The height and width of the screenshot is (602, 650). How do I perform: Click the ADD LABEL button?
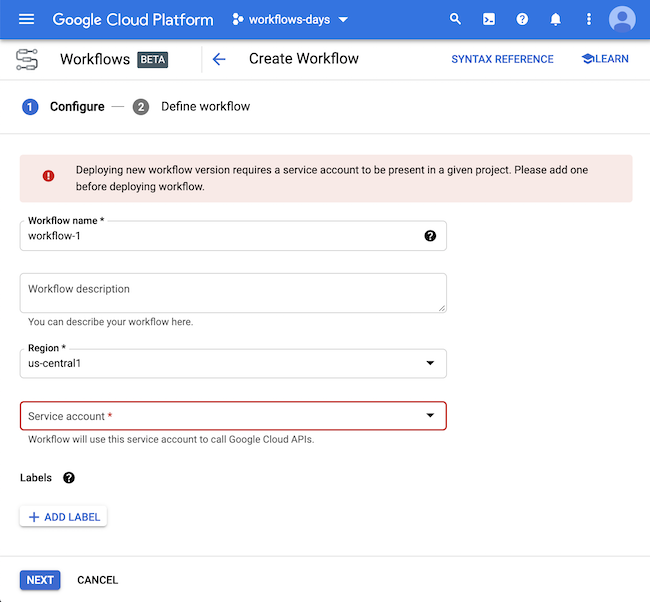pos(63,517)
